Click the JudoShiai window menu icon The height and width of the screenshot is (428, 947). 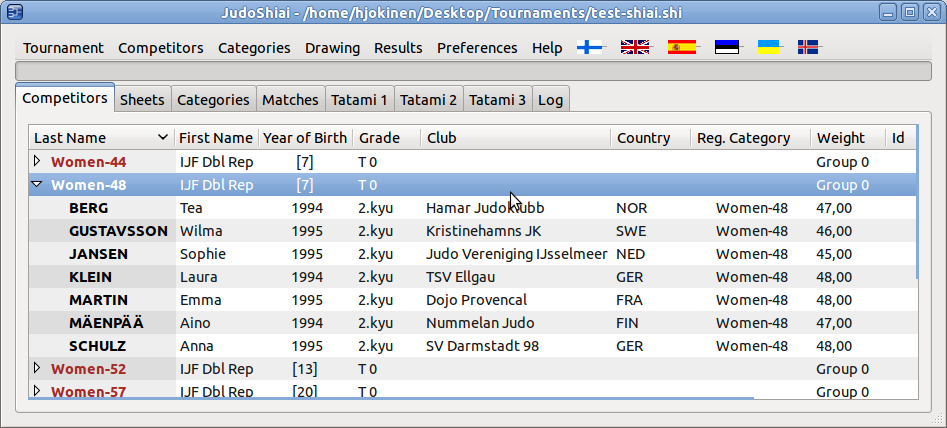14,13
